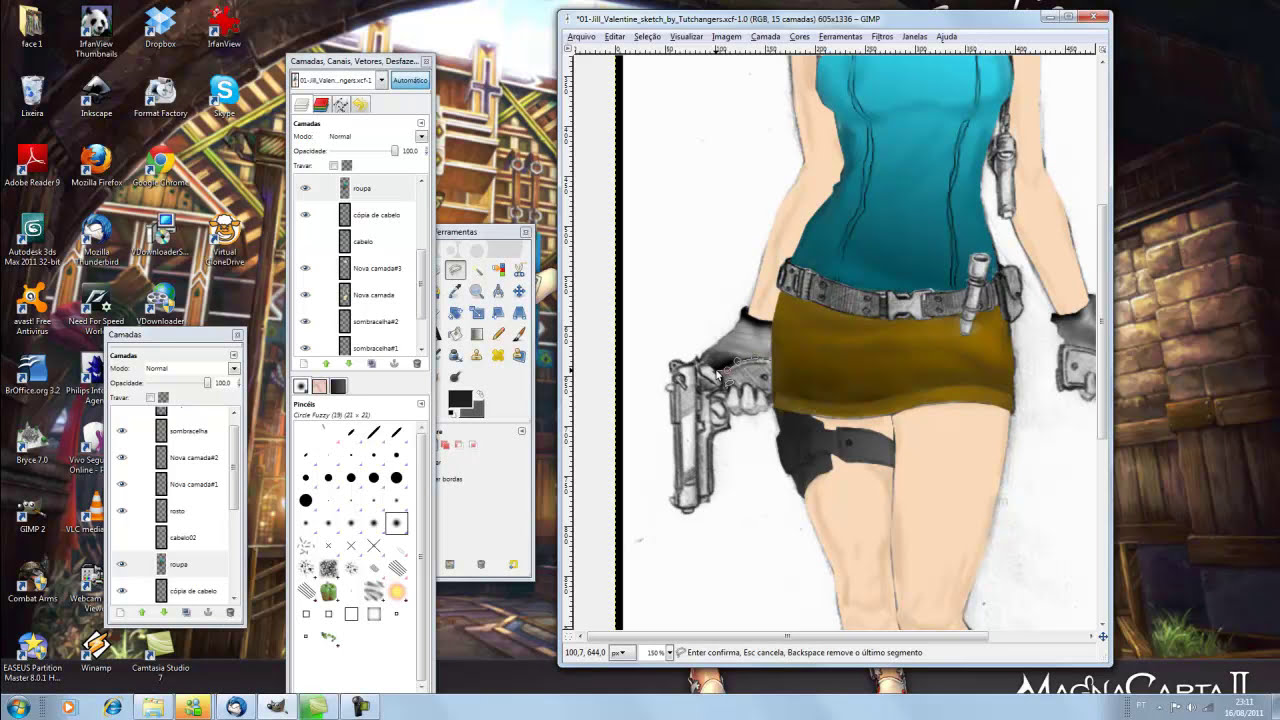The image size is (1280, 720).
Task: Open px unit dropdown in status bar
Action: 624,653
